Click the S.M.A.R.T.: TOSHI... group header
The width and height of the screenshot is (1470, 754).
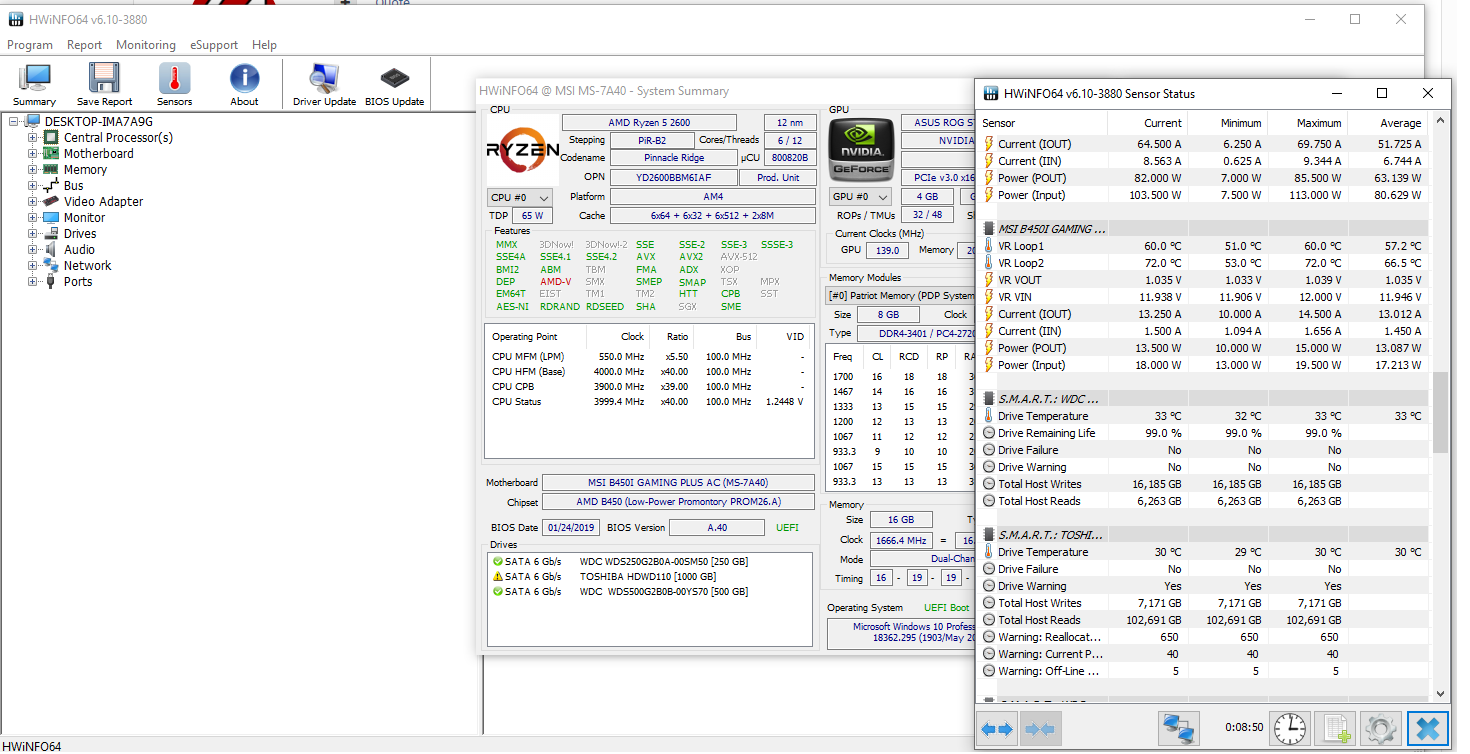point(1204,535)
